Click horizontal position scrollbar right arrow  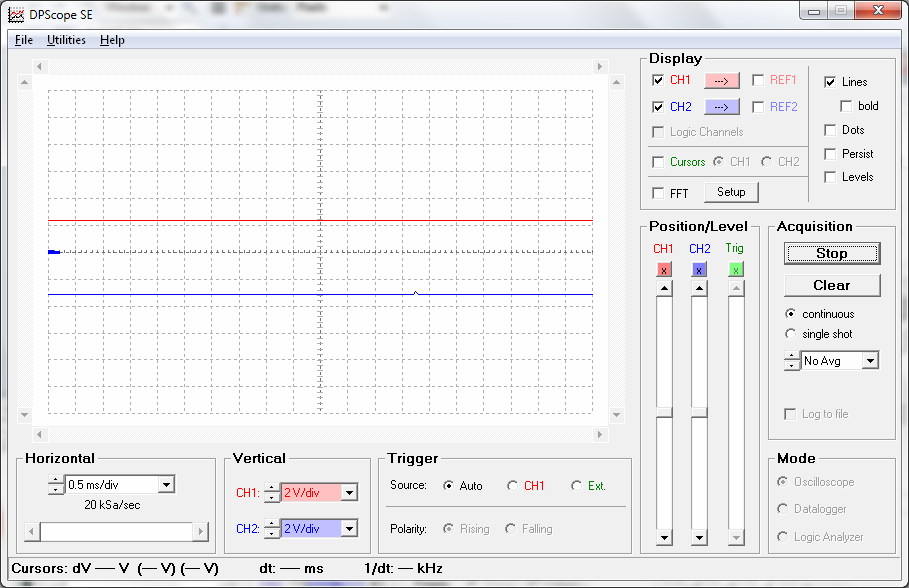point(201,531)
